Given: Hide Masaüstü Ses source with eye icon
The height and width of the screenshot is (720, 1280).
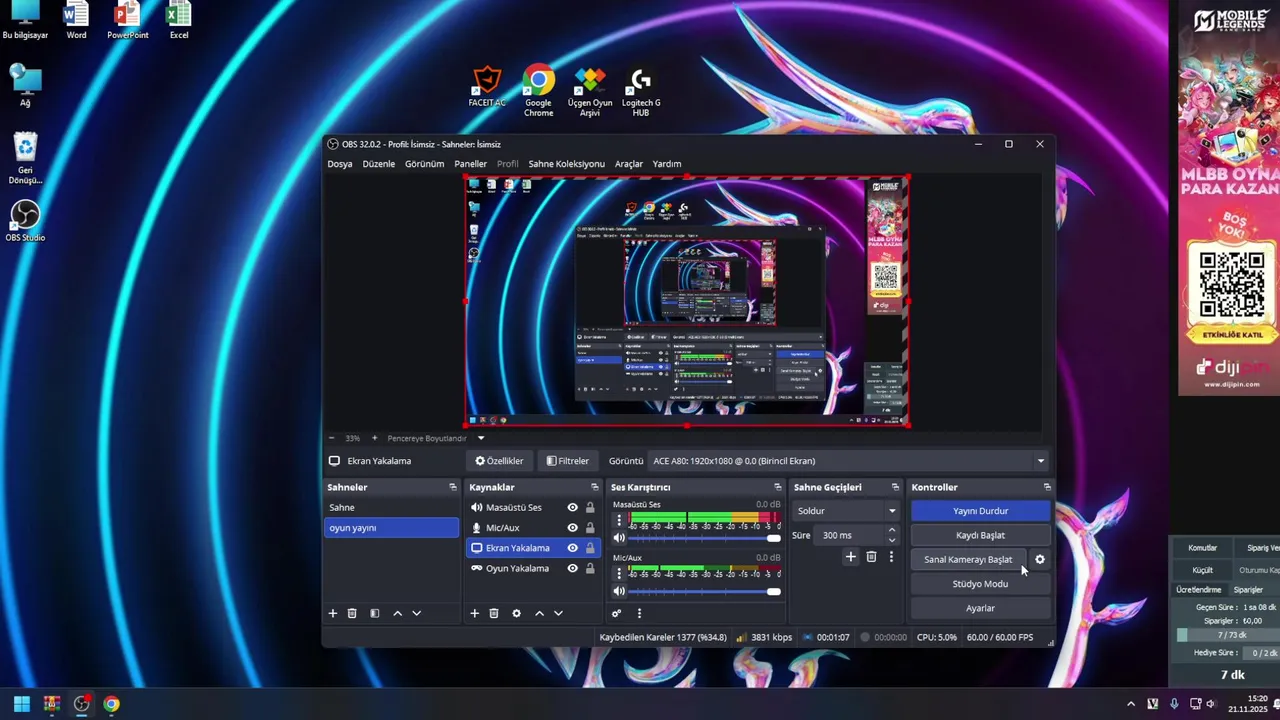Looking at the screenshot, I should point(573,507).
